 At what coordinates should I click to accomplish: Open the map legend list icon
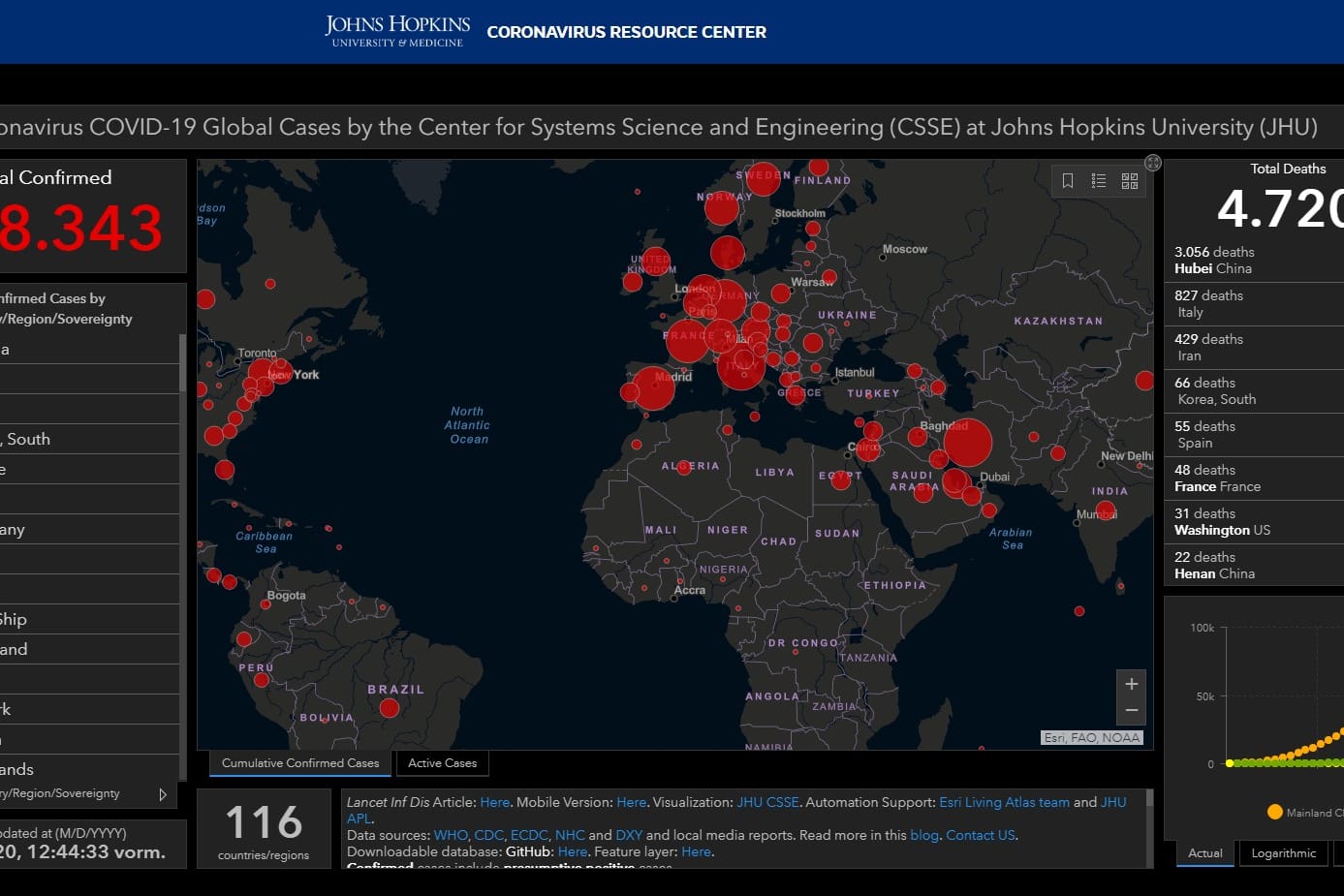[1099, 181]
